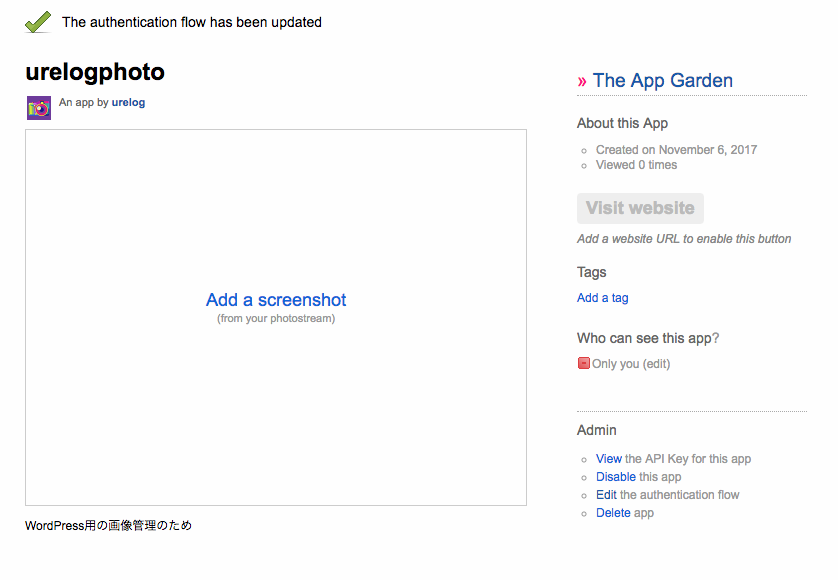838x580 pixels.
Task: Click Delete app link
Action: point(614,513)
